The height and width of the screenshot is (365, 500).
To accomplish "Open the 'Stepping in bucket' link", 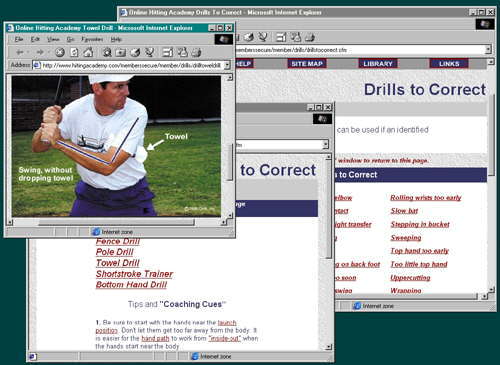I will point(420,224).
